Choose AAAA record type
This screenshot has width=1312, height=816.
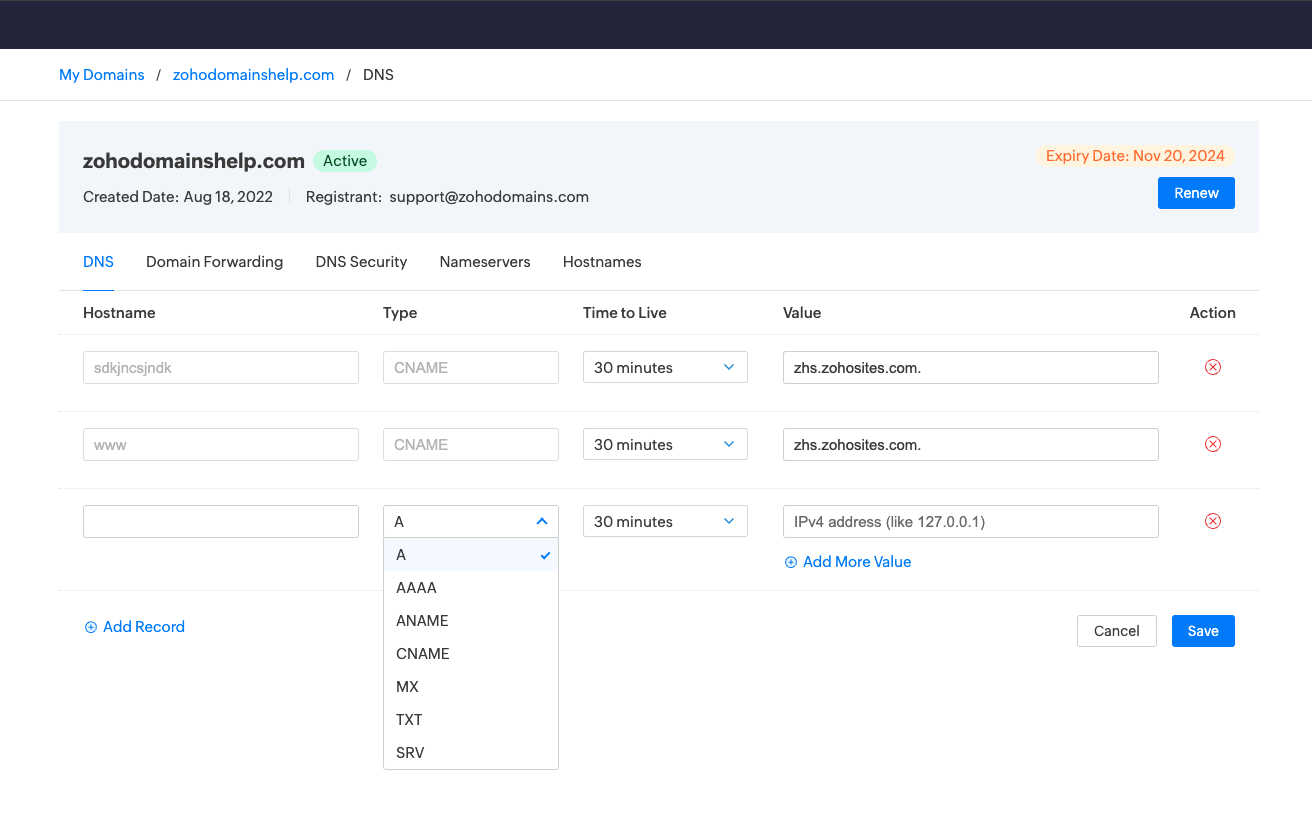click(471, 588)
